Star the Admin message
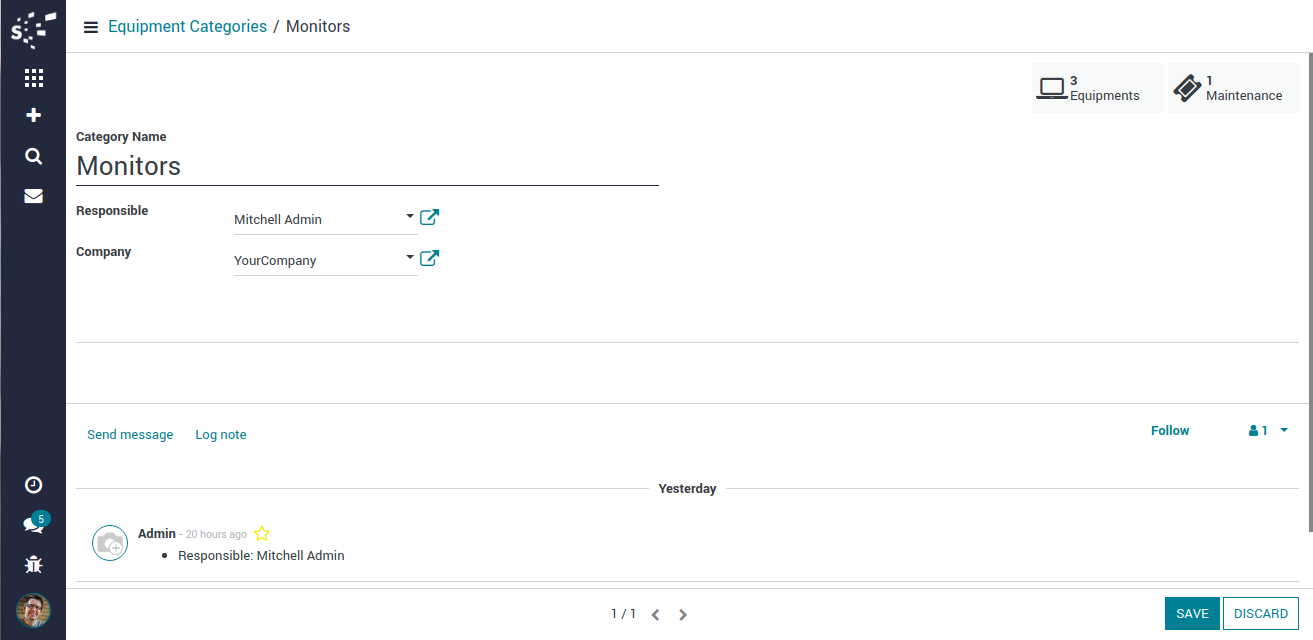Screen dimensions: 1313x640 pyautogui.click(x=262, y=534)
